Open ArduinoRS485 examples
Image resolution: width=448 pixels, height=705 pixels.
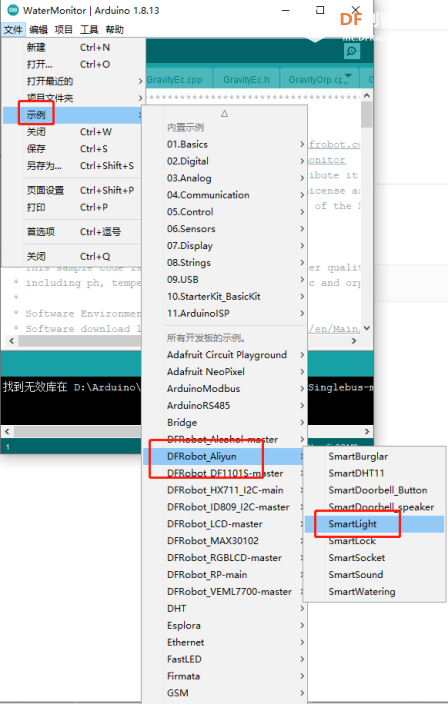coord(225,405)
